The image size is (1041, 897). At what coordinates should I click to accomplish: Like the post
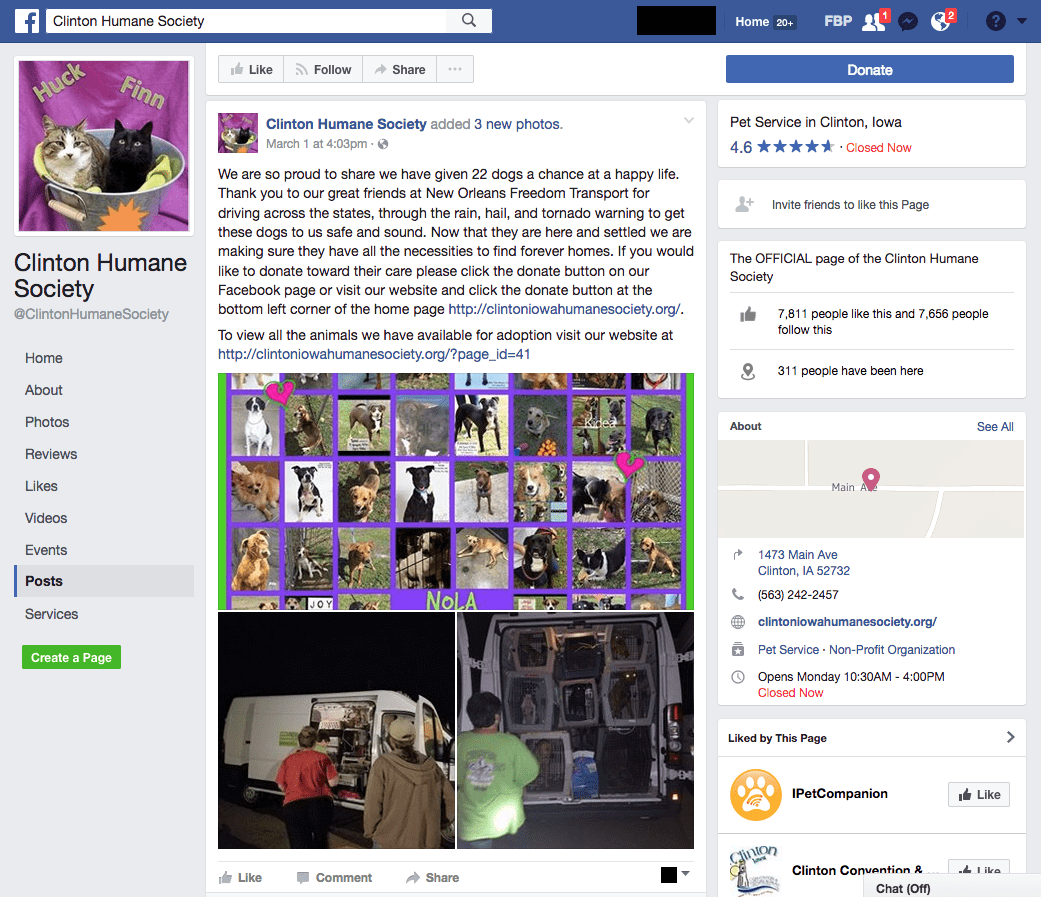240,877
